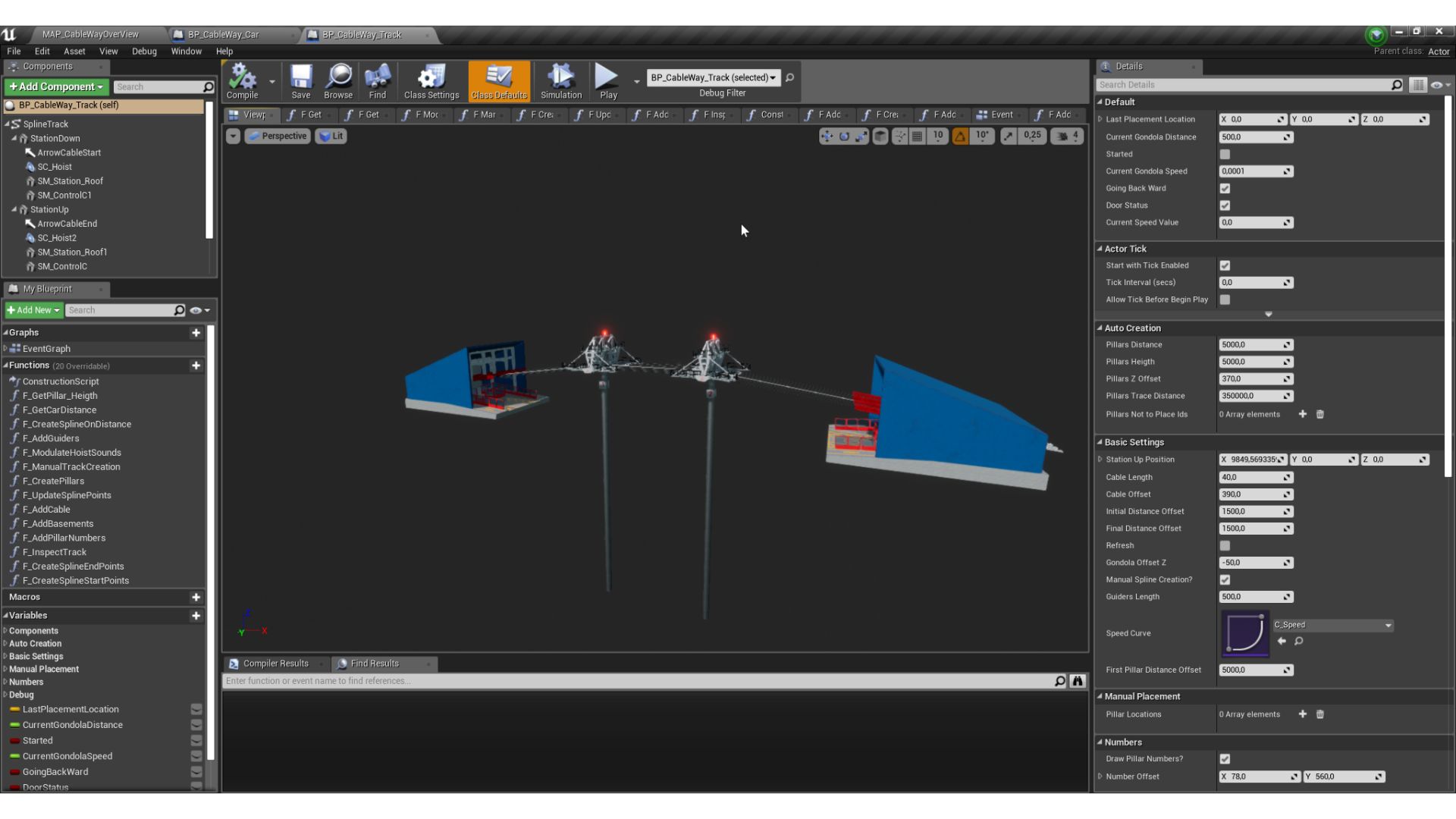Use selected asset for Speed Curve
The image size is (1456, 819).
coord(1282,642)
